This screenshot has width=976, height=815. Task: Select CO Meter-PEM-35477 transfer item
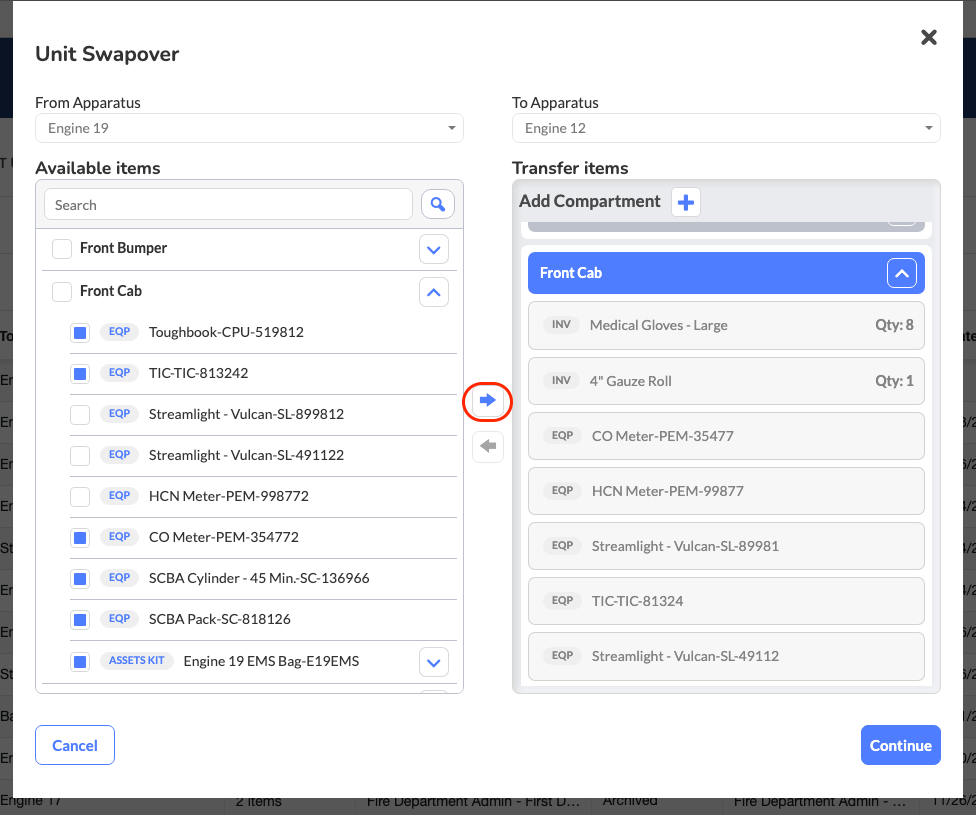tap(726, 436)
